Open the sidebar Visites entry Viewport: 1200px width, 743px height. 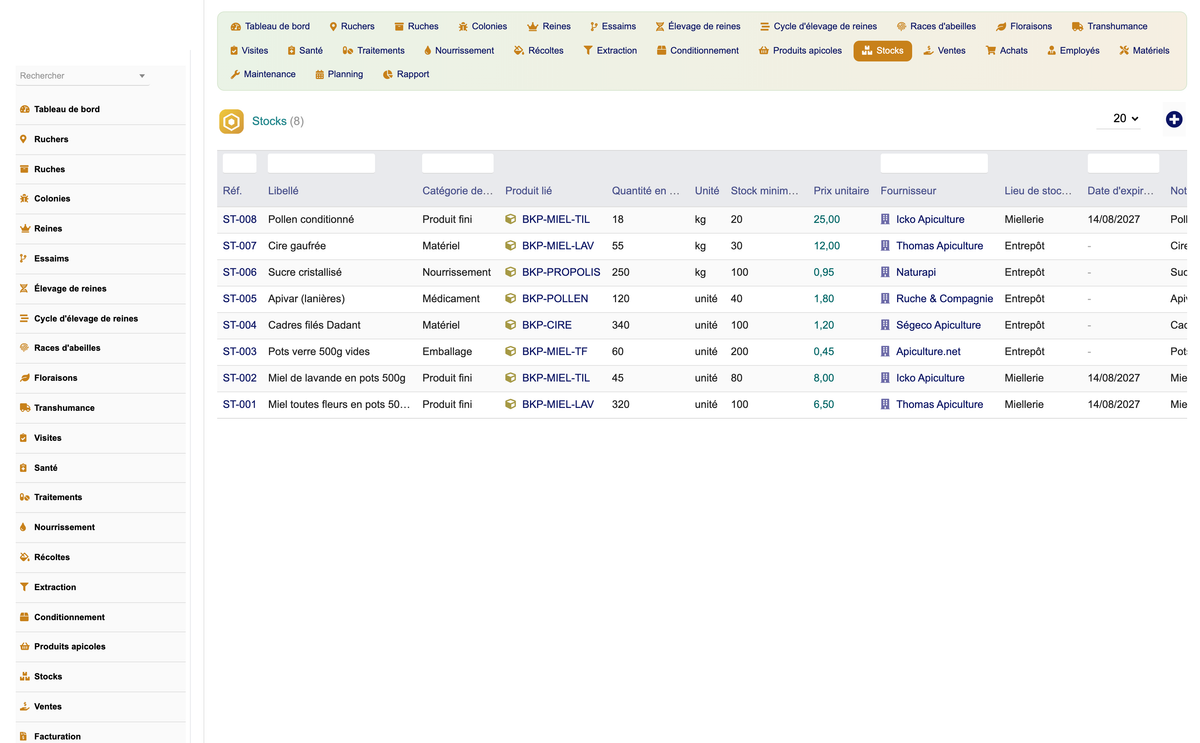click(101, 438)
